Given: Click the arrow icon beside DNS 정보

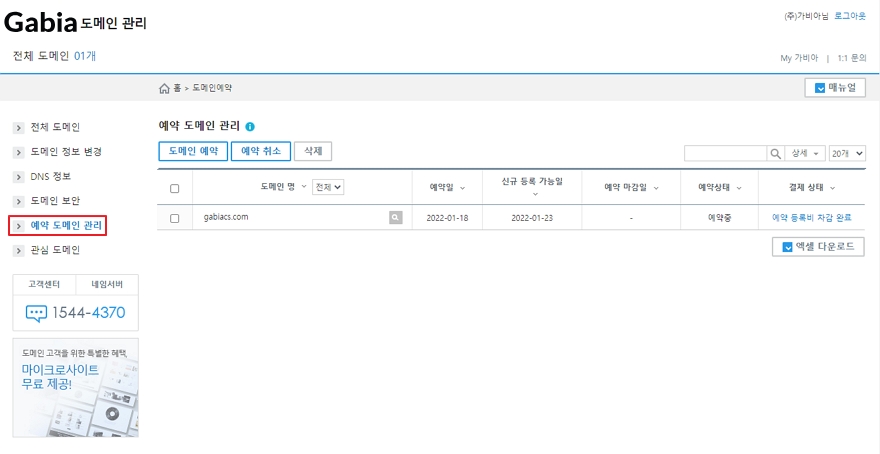Looking at the screenshot, I should point(18,177).
